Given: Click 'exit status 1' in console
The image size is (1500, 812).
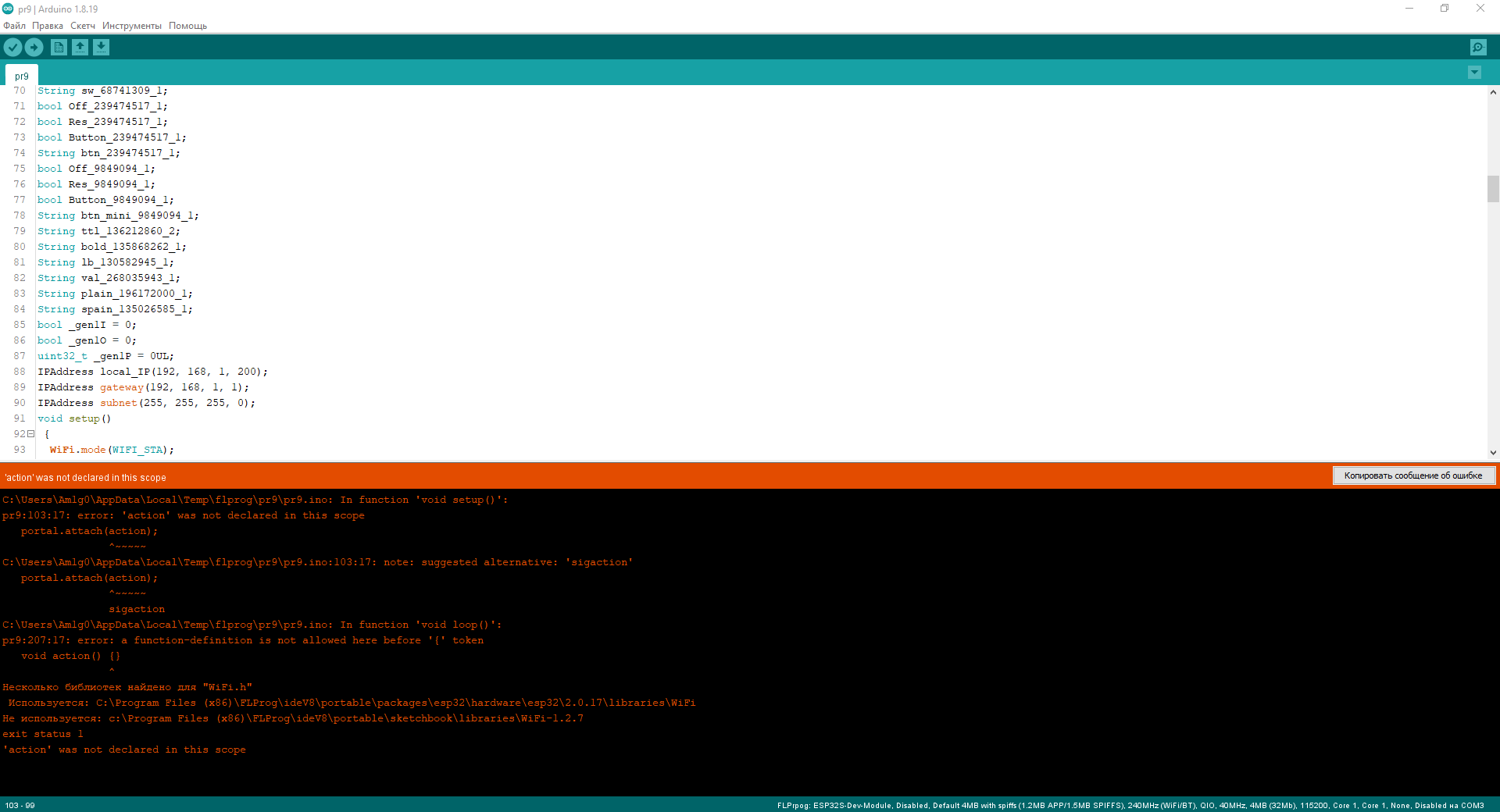Looking at the screenshot, I should click(43, 734).
